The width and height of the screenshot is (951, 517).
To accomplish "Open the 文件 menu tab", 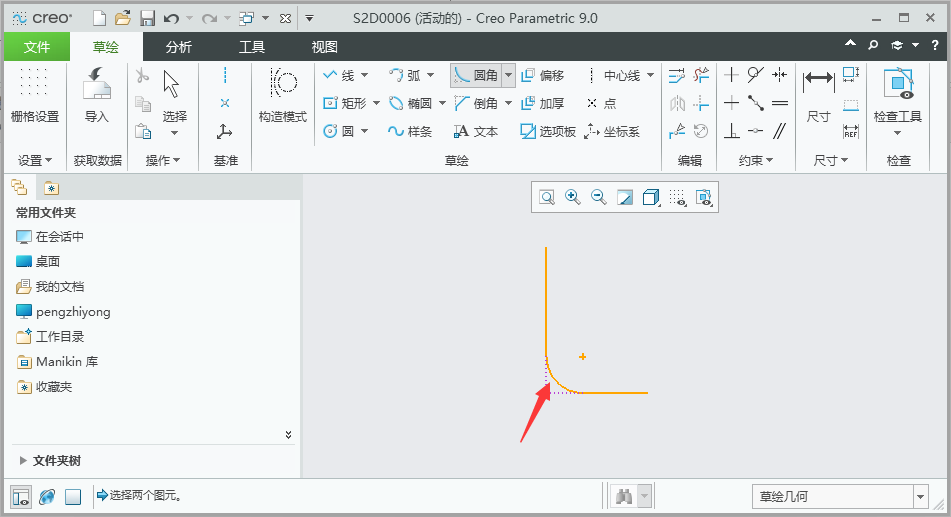I will pos(37,47).
